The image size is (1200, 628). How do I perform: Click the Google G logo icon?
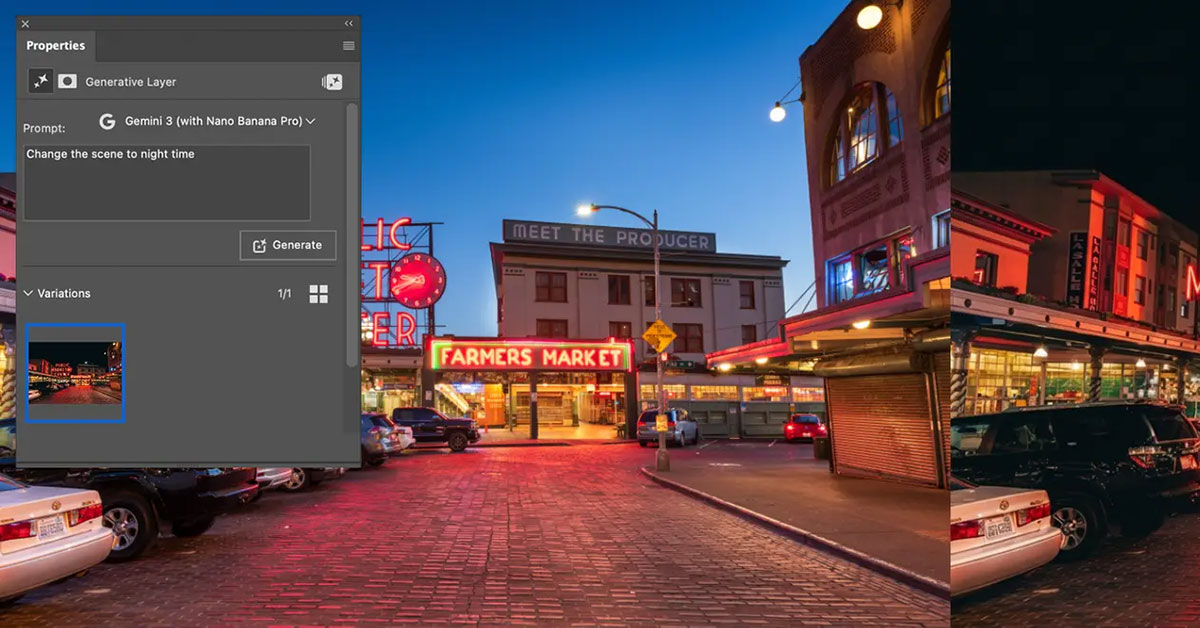[107, 121]
